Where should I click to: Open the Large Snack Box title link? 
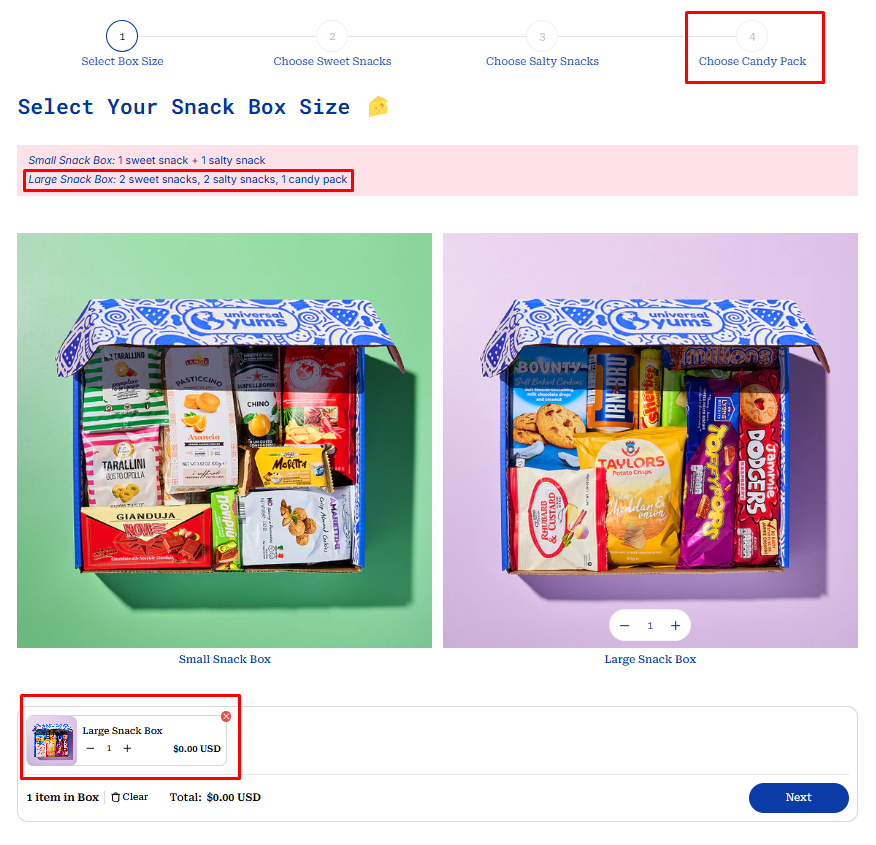pos(650,659)
